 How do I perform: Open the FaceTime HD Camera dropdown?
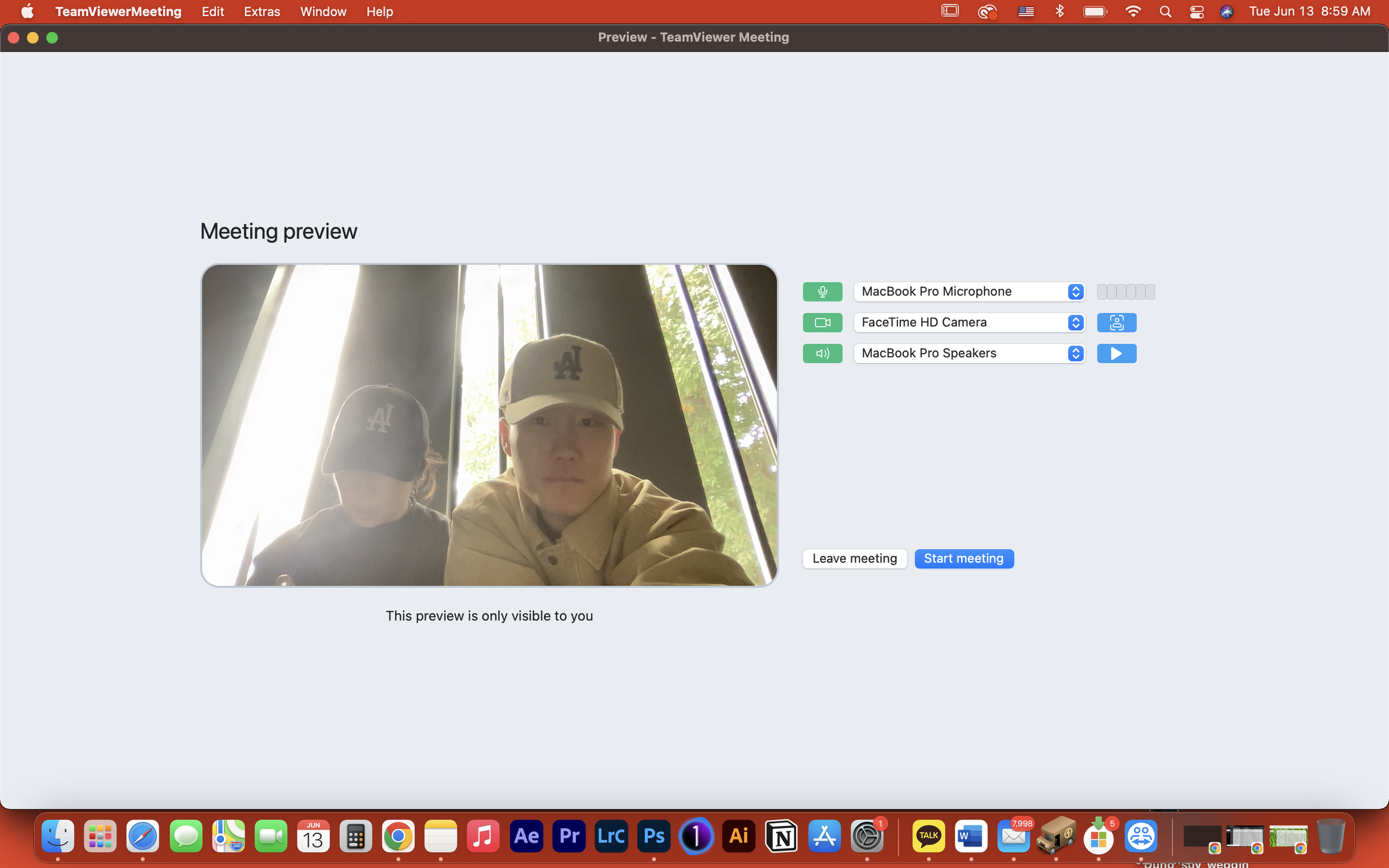click(x=970, y=323)
